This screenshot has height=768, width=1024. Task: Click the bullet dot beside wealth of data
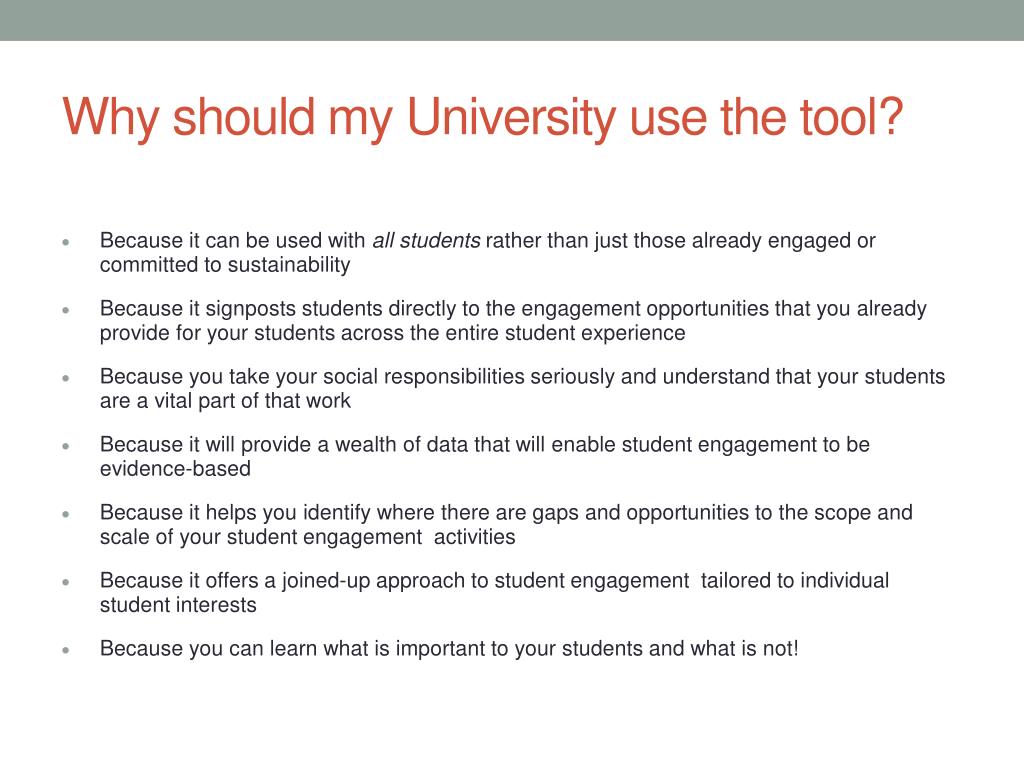tap(65, 445)
